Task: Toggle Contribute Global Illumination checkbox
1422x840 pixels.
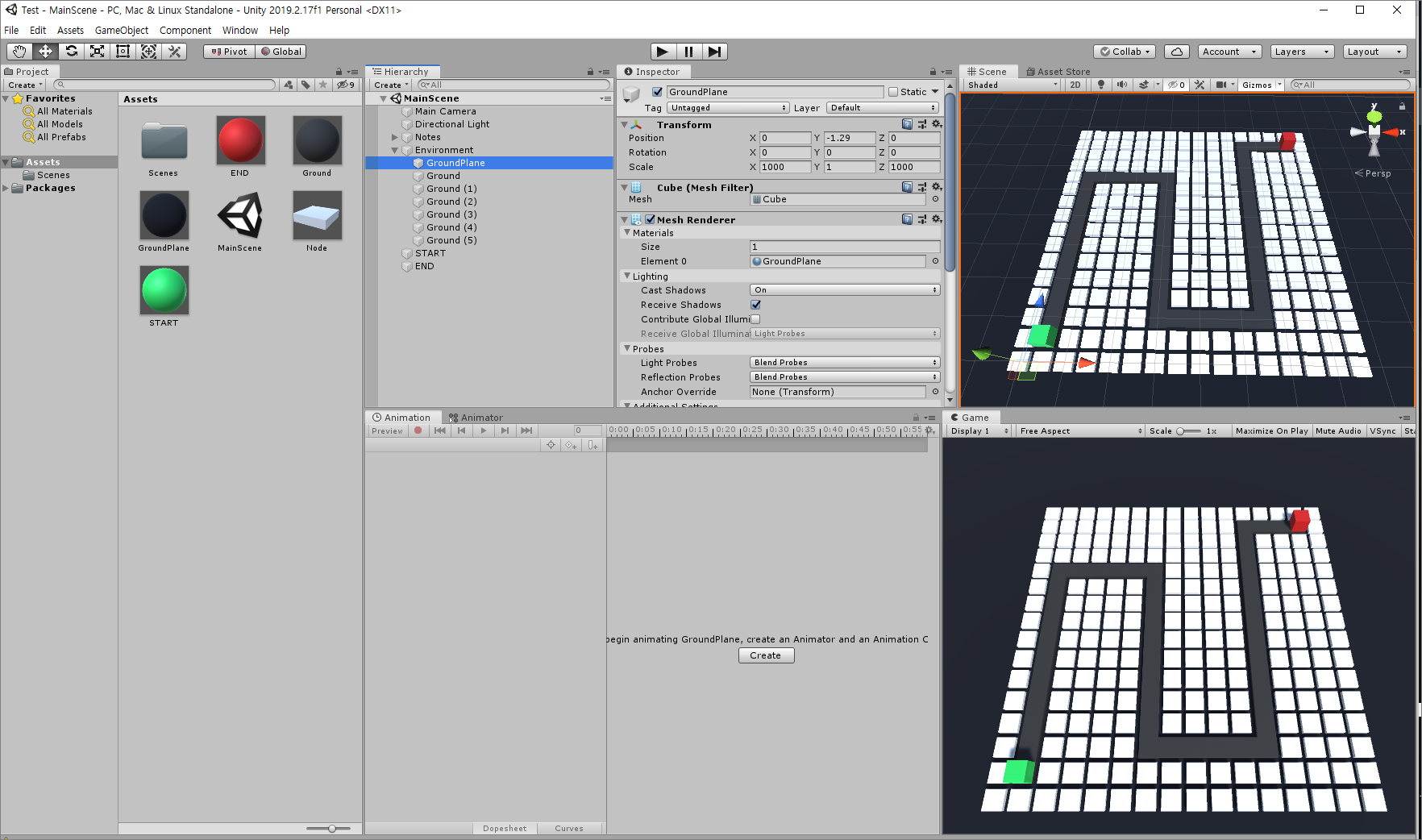Action: click(x=756, y=319)
